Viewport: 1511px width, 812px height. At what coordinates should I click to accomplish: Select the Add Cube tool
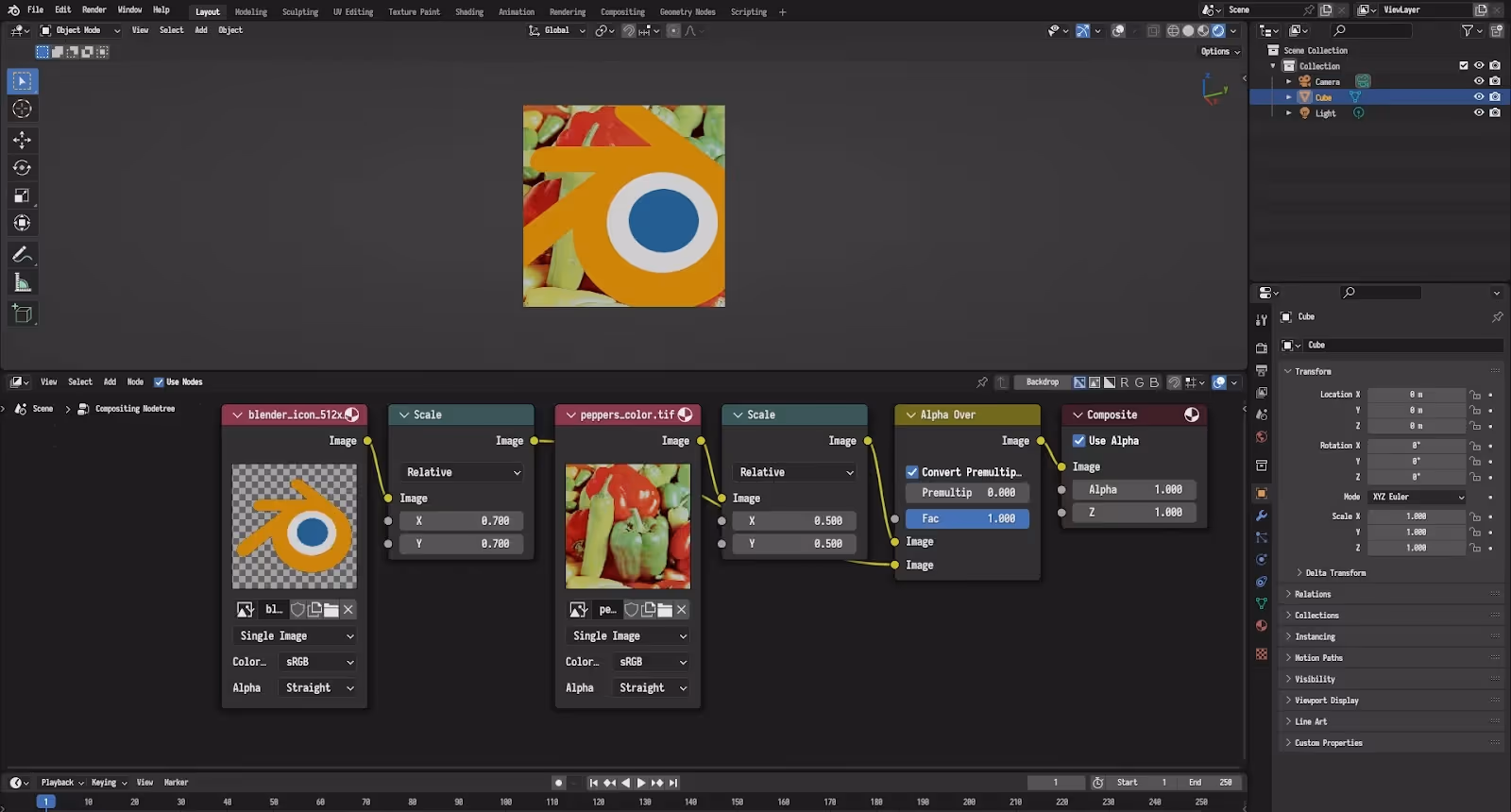pyautogui.click(x=23, y=313)
